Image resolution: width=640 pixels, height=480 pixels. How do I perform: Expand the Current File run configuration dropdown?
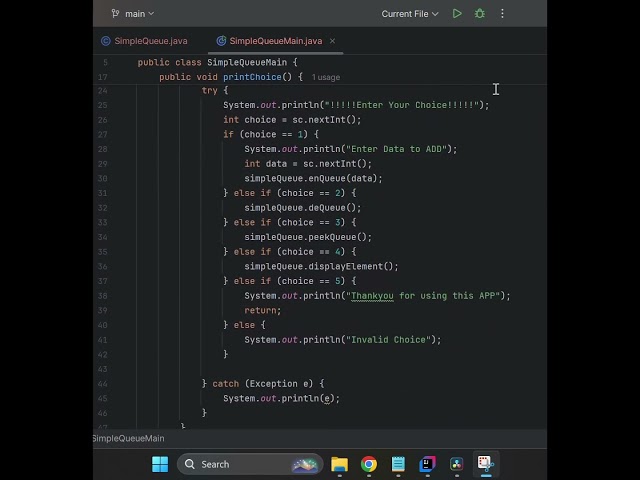coord(410,14)
